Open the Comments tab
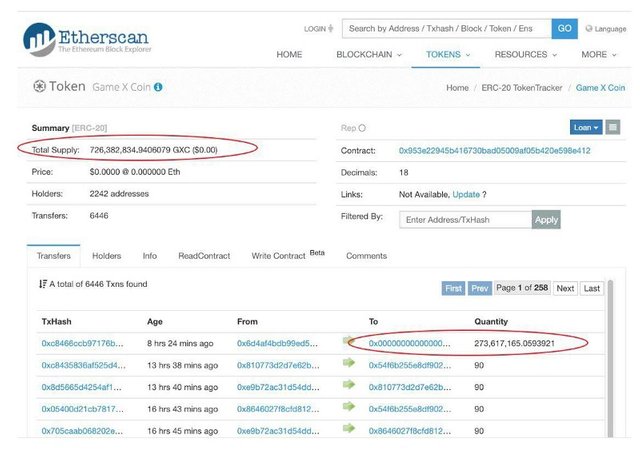Screen dimensions: 640x450 366,256
